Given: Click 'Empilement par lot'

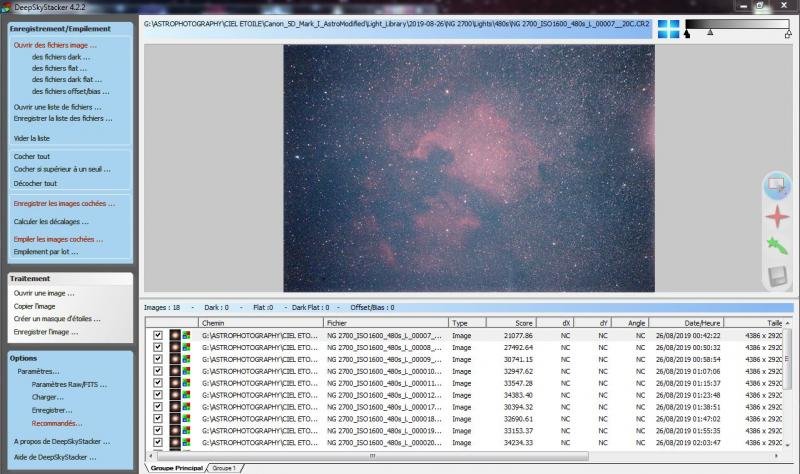Looking at the screenshot, I should (46, 252).
